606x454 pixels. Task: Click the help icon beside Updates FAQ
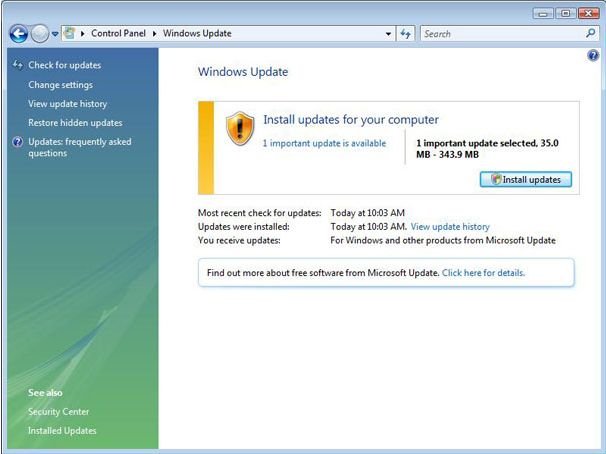tap(17, 142)
